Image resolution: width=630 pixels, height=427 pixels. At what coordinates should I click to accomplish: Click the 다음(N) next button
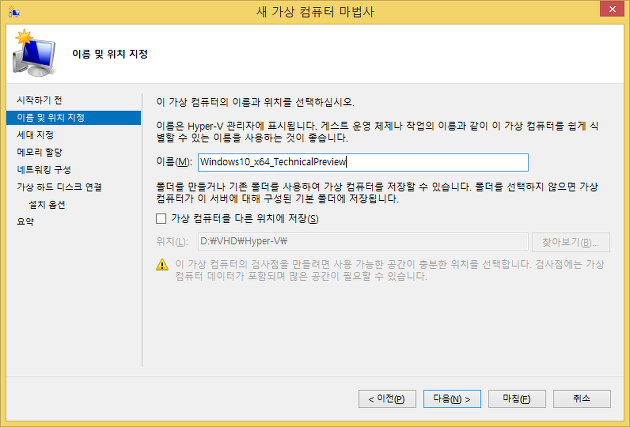click(x=452, y=399)
